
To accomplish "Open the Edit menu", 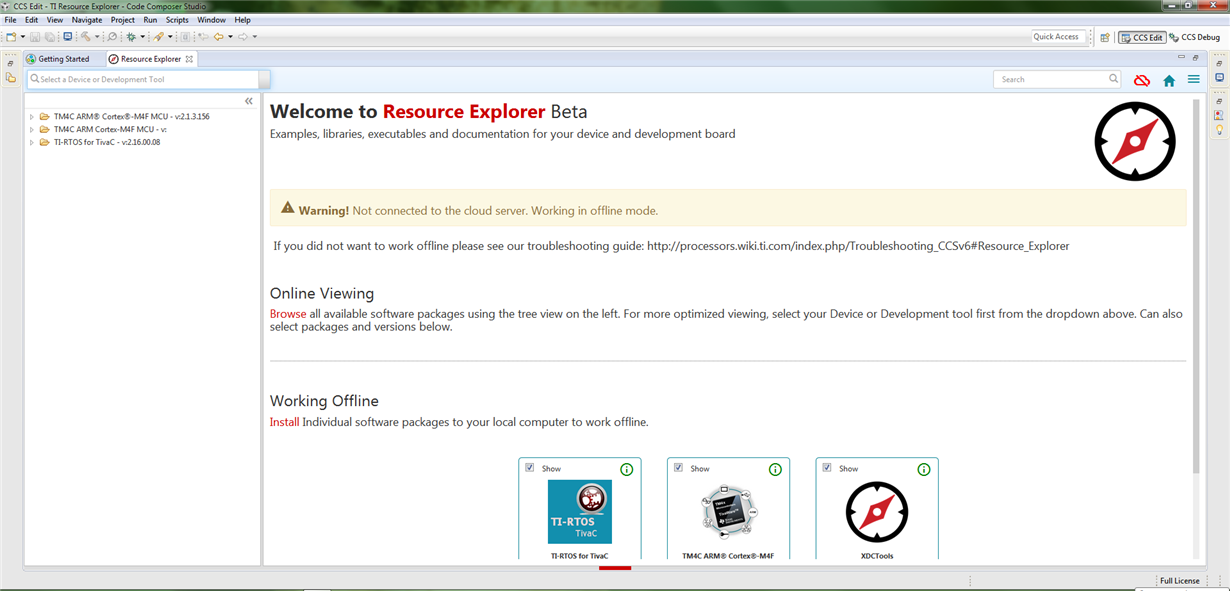I will pyautogui.click(x=32, y=20).
